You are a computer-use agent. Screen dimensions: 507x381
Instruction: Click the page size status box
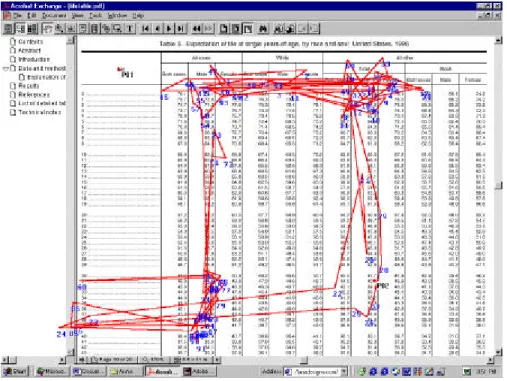click(193, 360)
